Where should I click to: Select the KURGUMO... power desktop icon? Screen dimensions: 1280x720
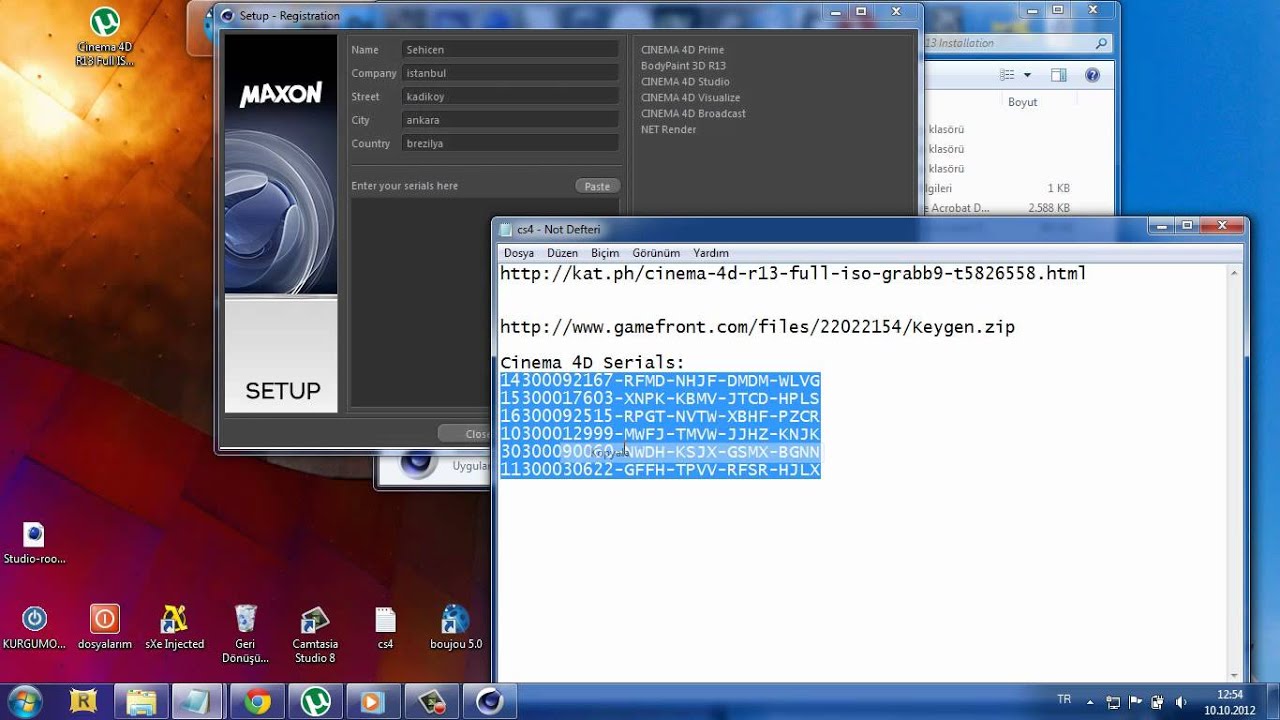point(34,627)
